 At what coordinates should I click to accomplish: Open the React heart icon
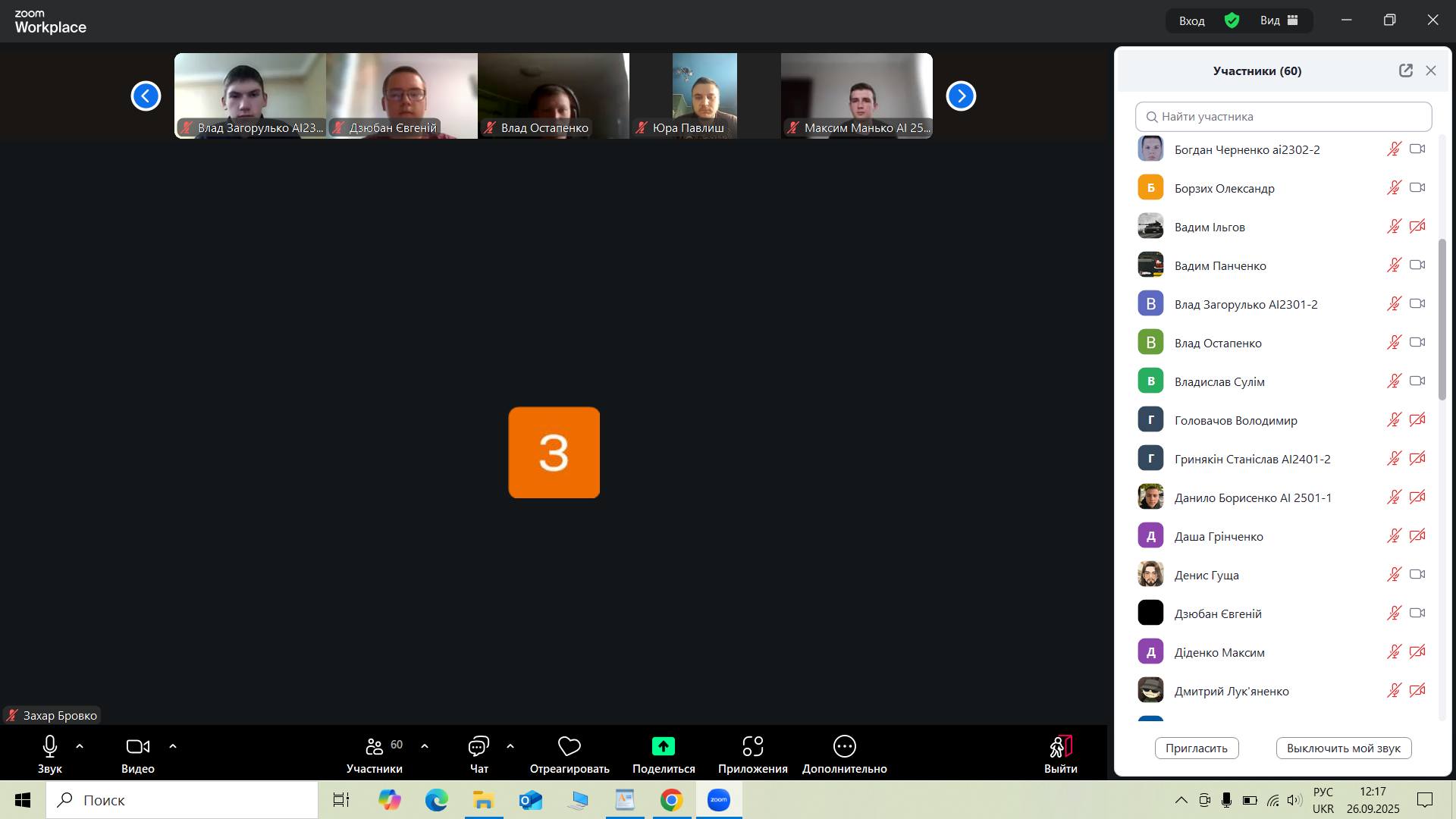[x=569, y=747]
